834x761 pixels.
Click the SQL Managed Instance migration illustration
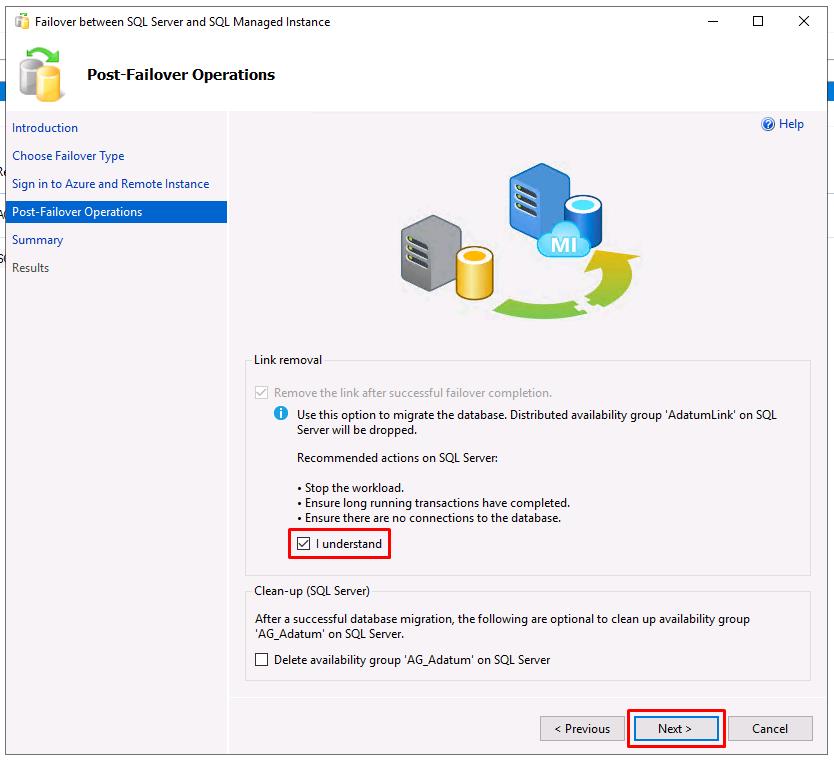(x=520, y=241)
